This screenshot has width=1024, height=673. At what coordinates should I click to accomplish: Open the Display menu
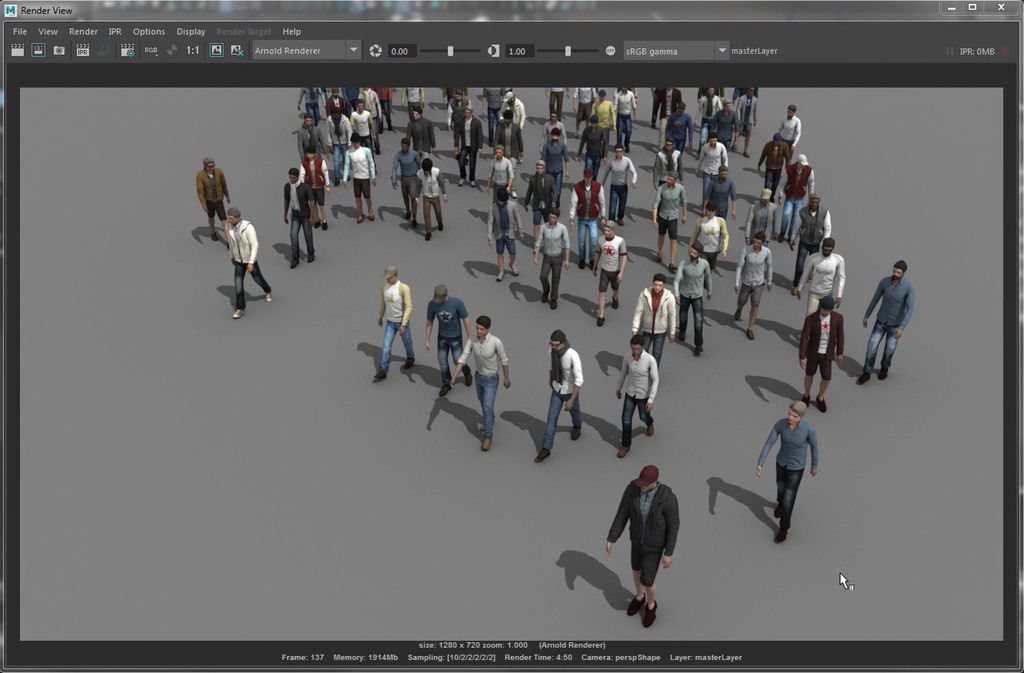pos(190,31)
